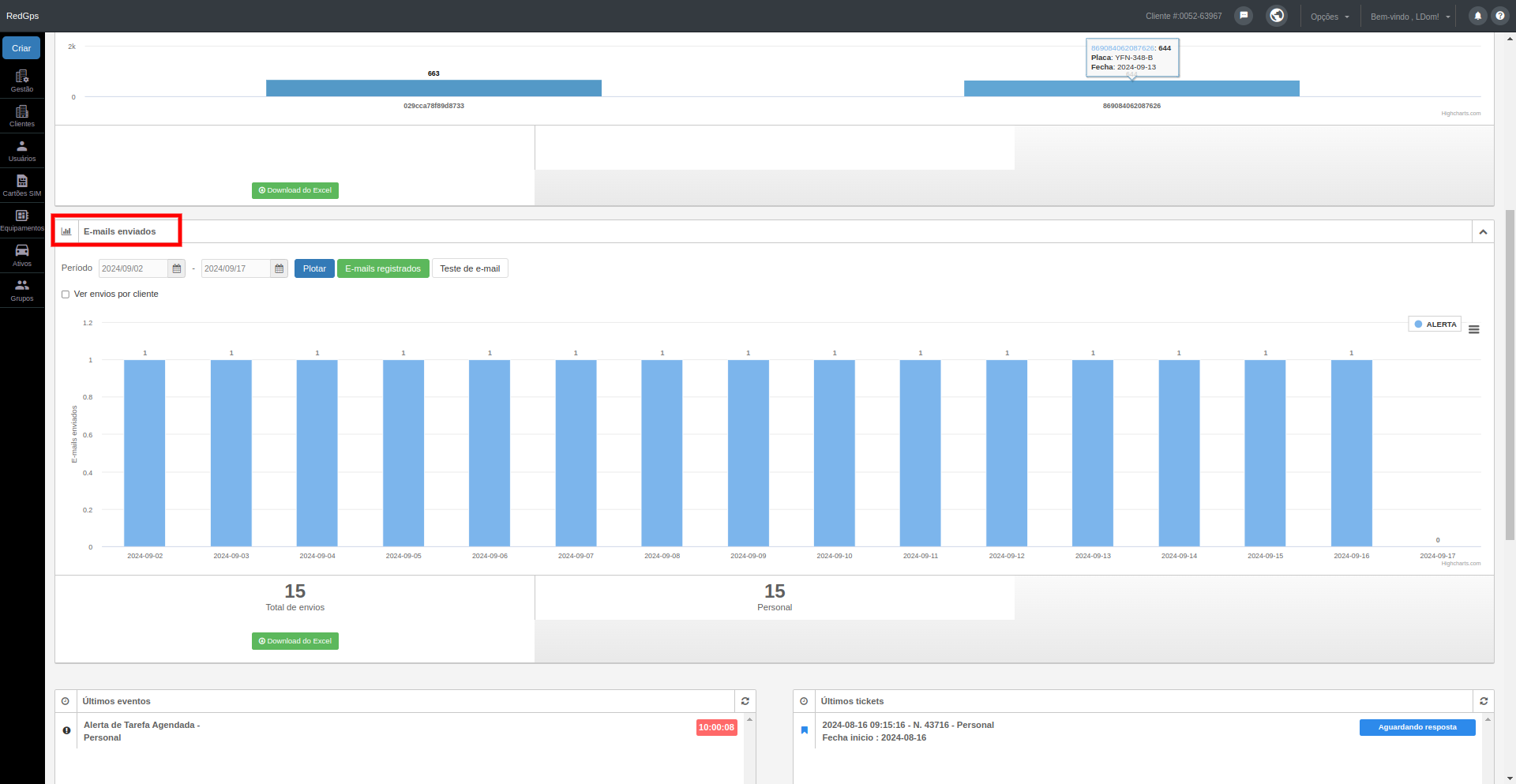Click the 029cca78f89d8733 bar in upper chart
The image size is (1516, 784).
tap(433, 88)
